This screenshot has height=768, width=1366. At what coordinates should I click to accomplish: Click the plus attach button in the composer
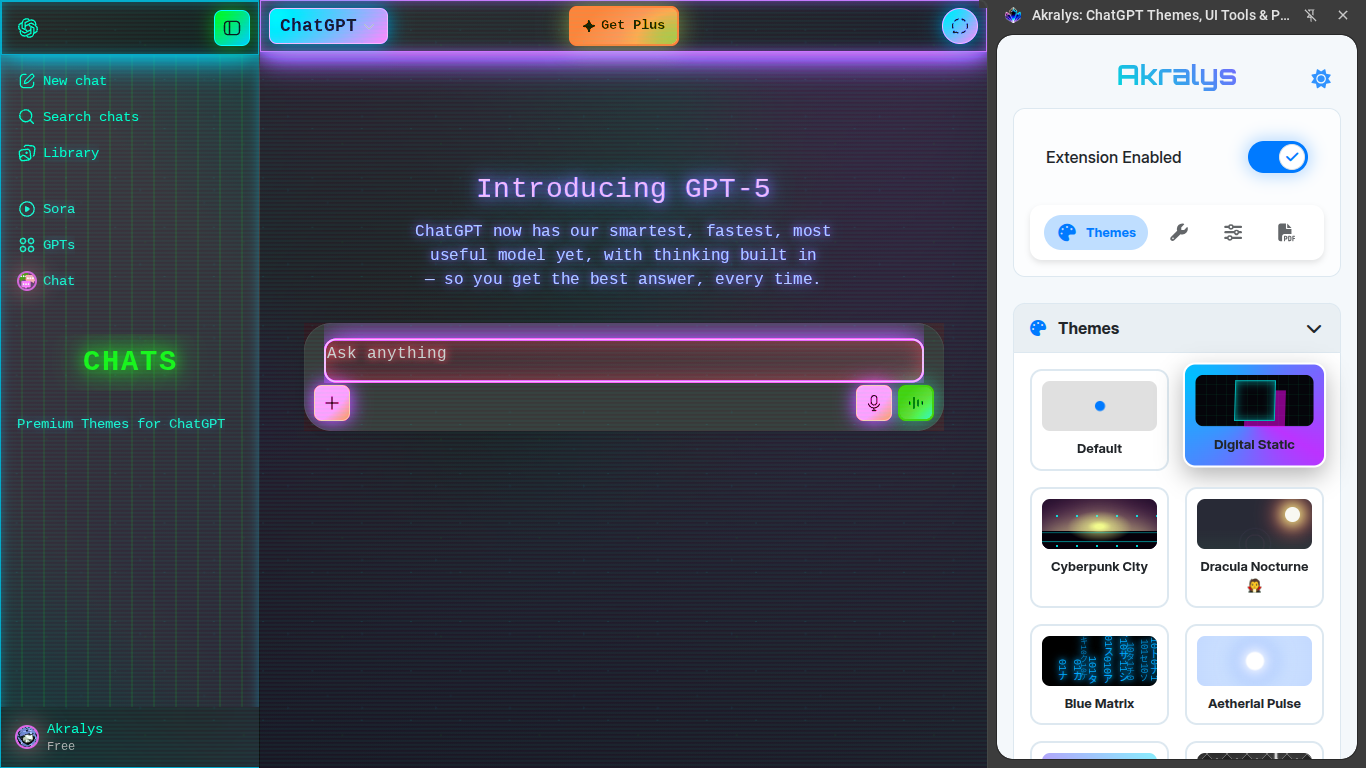click(x=332, y=403)
